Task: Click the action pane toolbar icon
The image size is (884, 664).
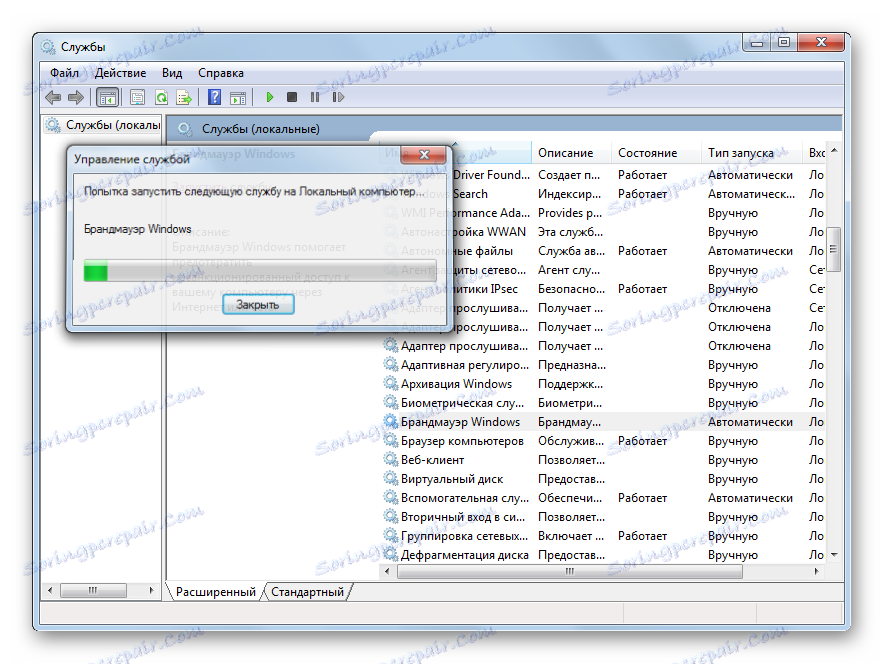Action: tap(238, 98)
